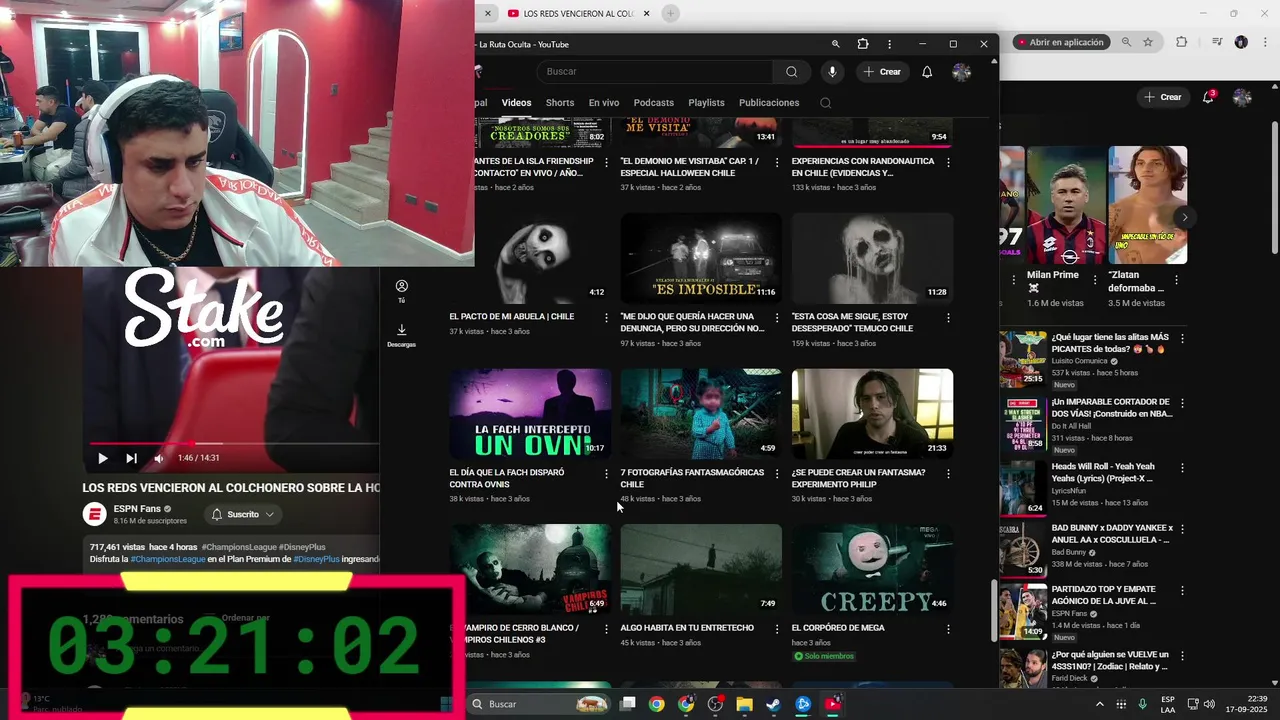This screenshot has width=1280, height=720.
Task: Seek on the video progress bar
Action: (x=234, y=443)
